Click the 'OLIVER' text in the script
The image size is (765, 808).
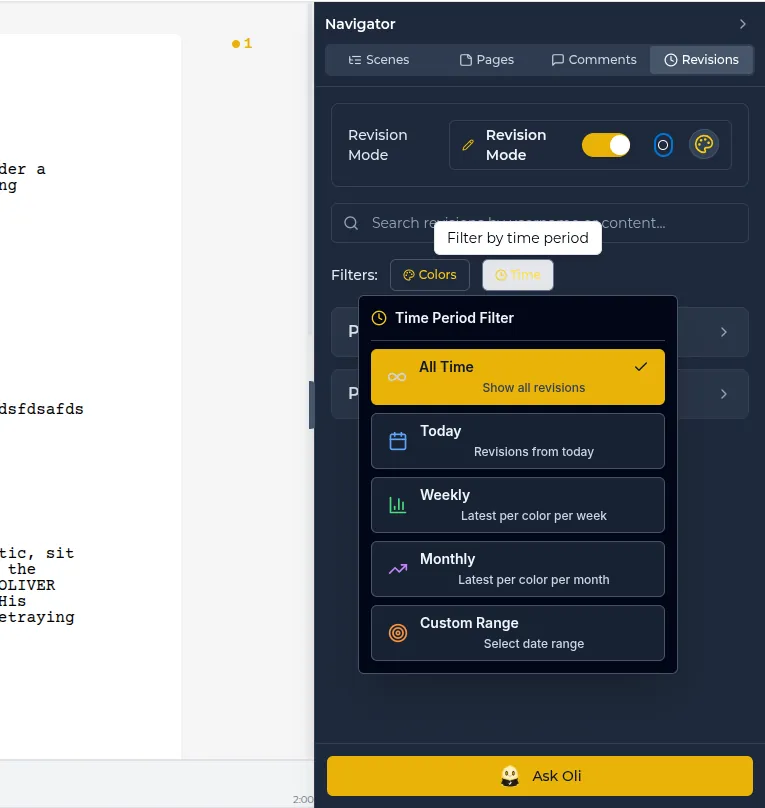[27, 585]
